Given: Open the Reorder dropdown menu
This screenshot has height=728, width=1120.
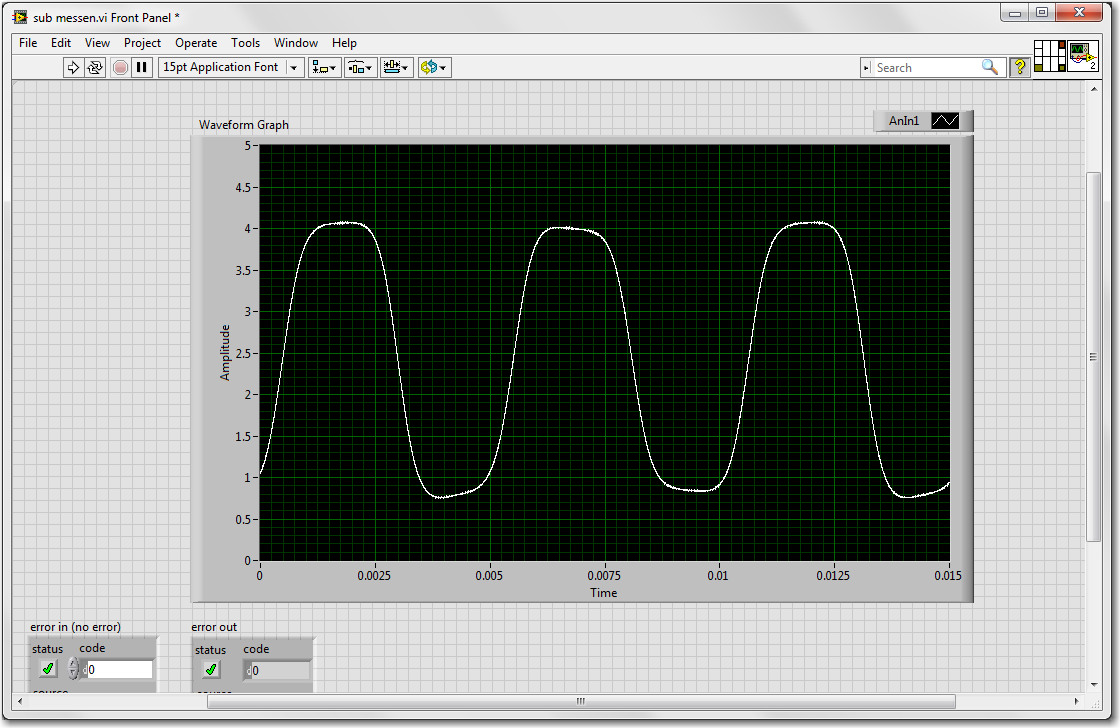Looking at the screenshot, I should pos(434,67).
